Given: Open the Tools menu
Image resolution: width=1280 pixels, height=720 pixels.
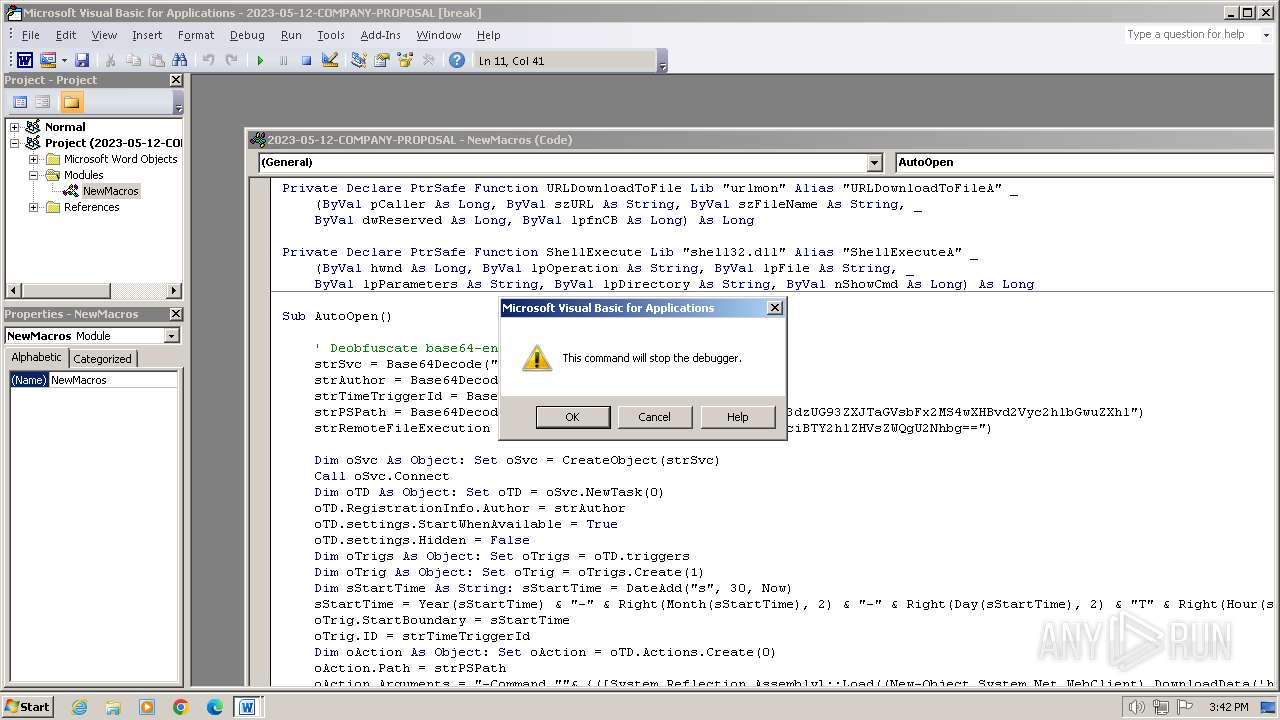Looking at the screenshot, I should [x=331, y=35].
